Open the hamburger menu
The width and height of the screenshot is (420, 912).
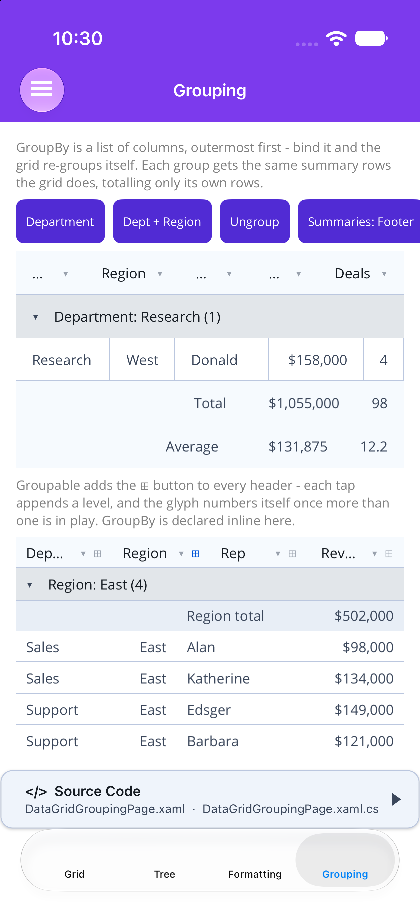pos(42,90)
